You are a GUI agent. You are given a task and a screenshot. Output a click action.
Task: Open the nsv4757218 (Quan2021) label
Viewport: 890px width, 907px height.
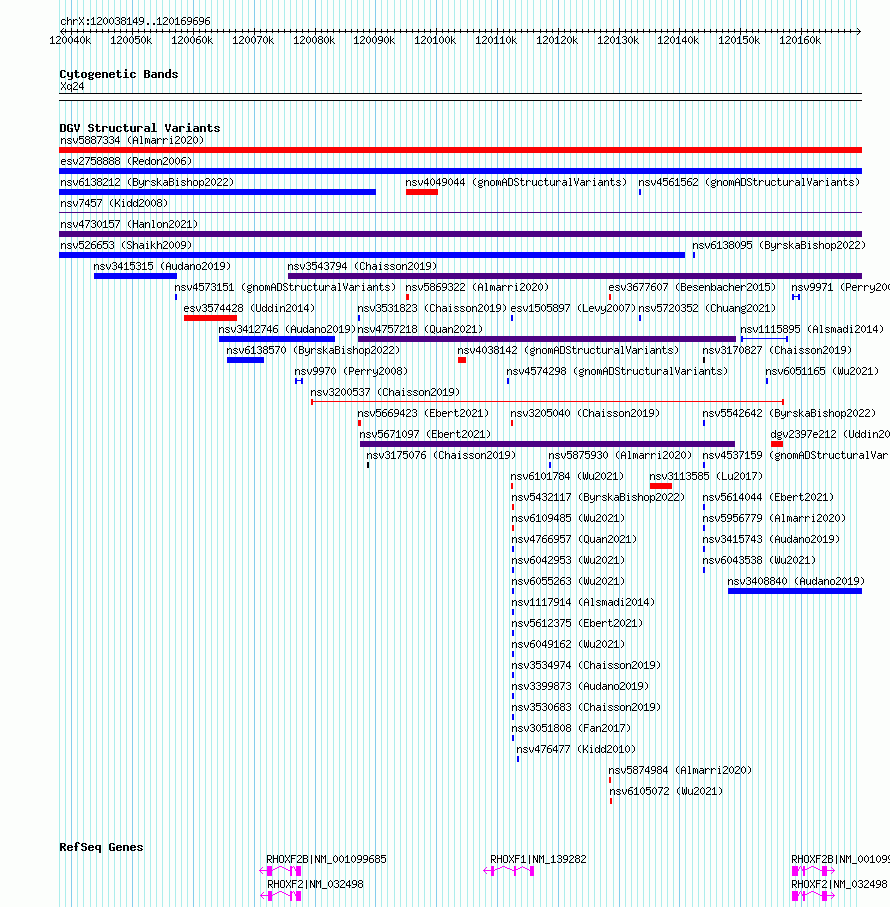tap(420, 330)
